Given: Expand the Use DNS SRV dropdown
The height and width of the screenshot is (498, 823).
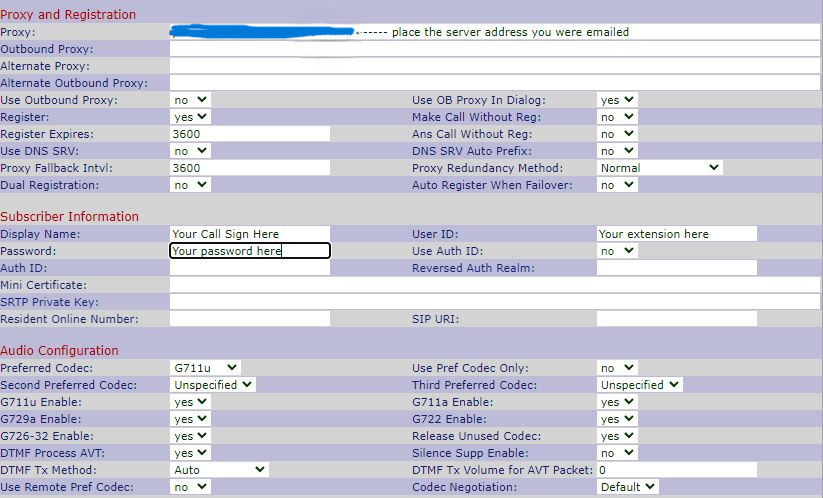Looking at the screenshot, I should (190, 151).
